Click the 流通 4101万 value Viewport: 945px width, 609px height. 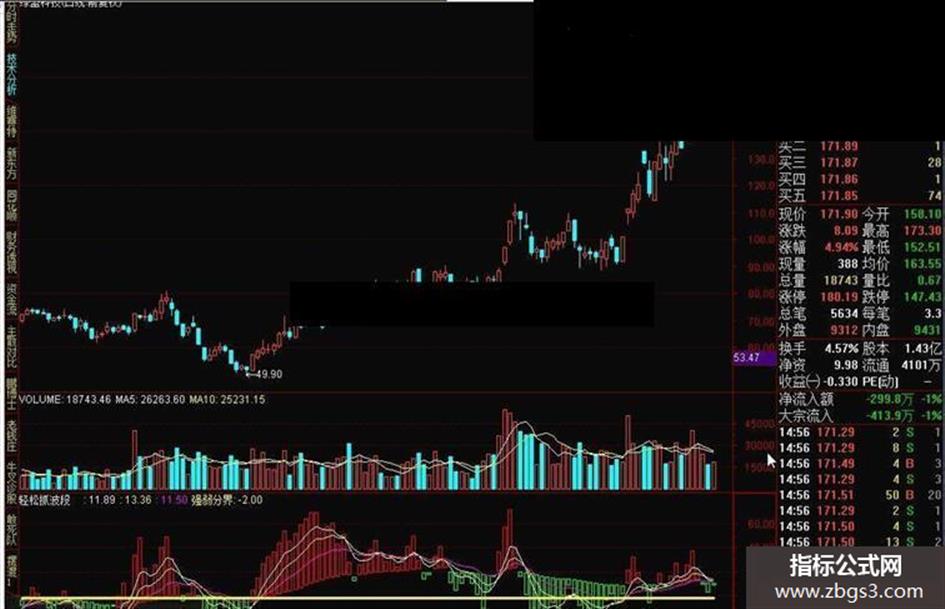point(922,365)
